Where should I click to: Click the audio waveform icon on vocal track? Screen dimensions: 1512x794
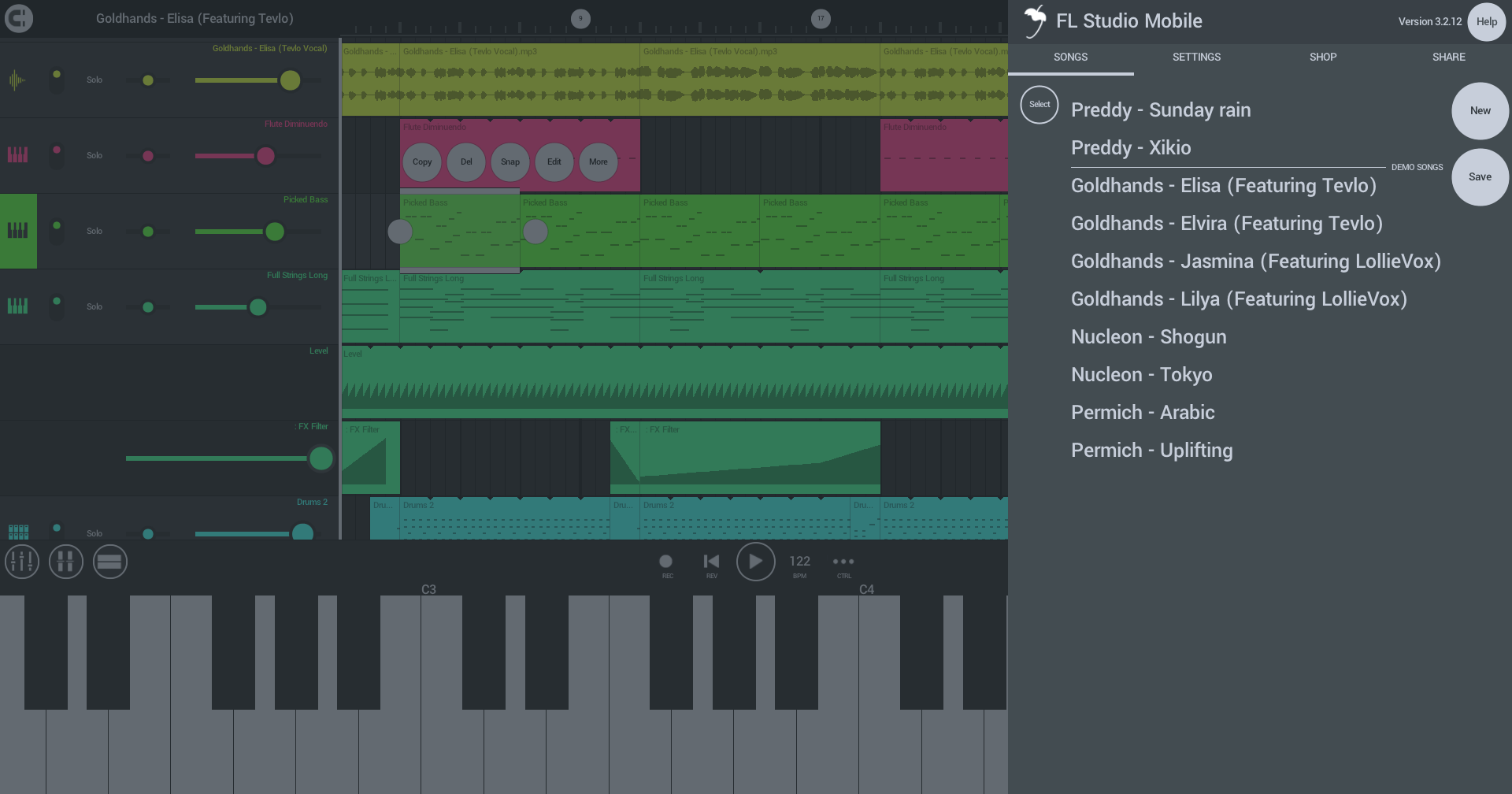point(17,80)
